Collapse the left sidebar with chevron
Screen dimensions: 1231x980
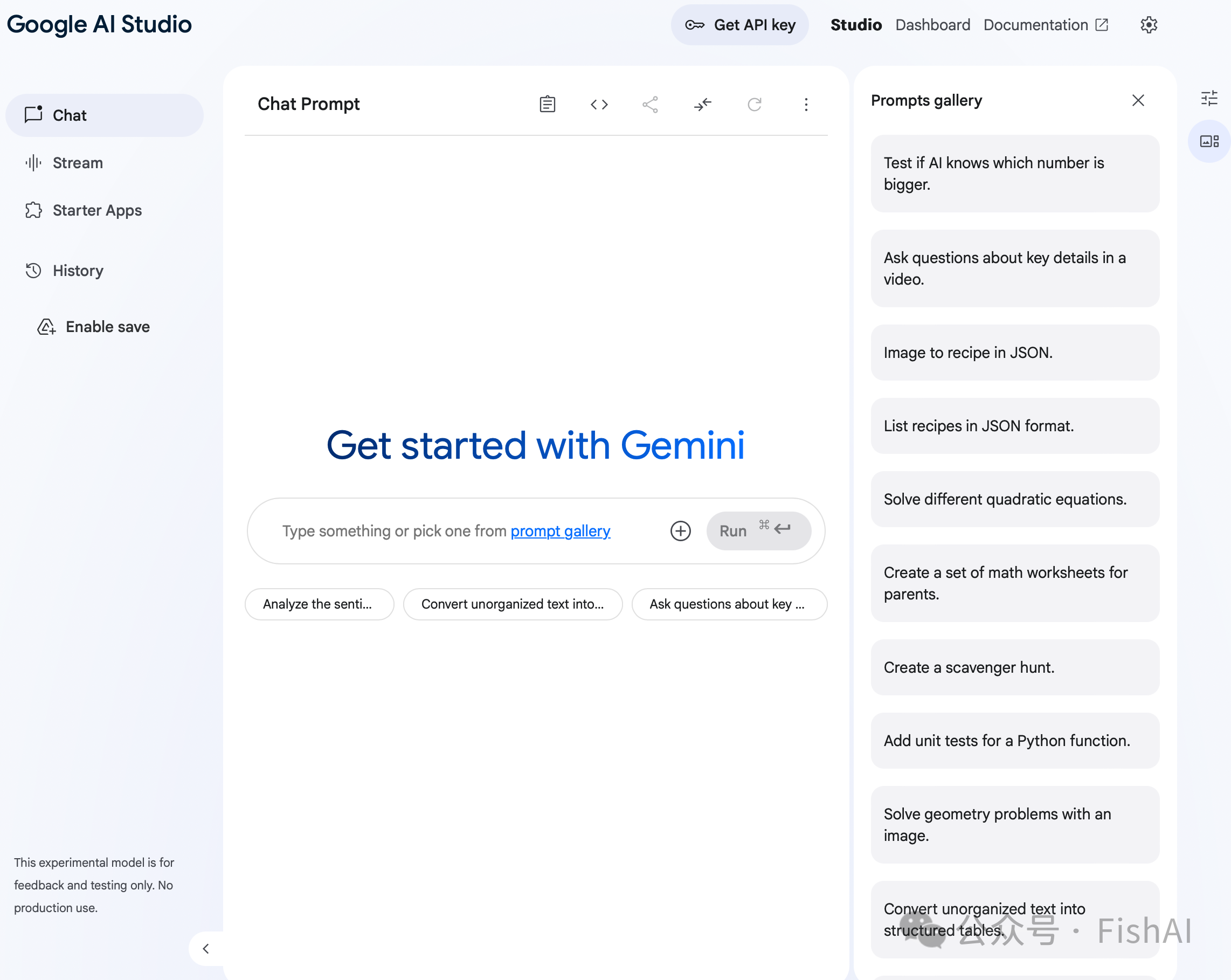tap(205, 949)
